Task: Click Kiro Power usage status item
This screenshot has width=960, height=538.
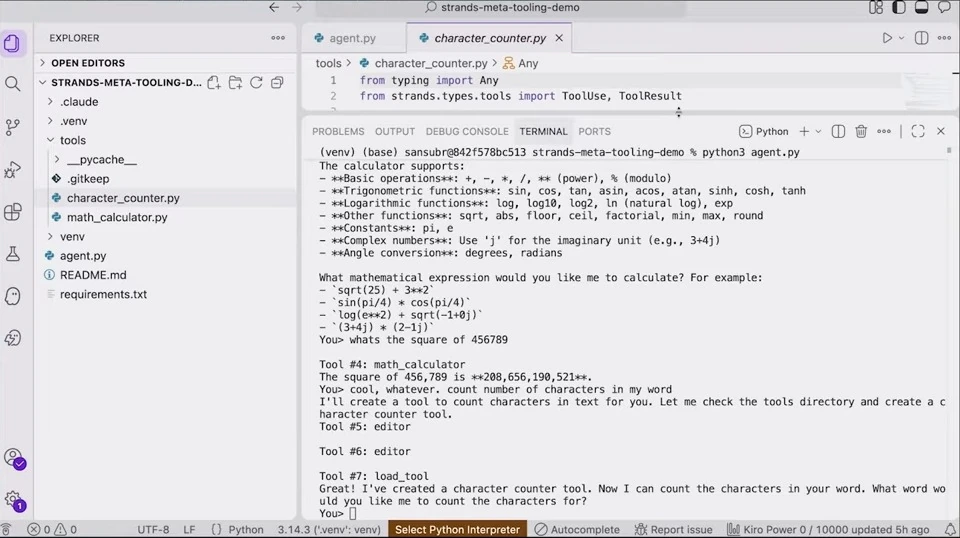Action: [x=828, y=529]
